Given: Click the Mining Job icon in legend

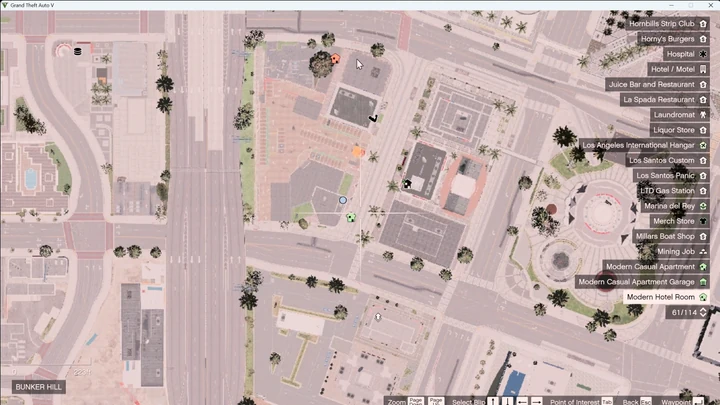Looking at the screenshot, I should pos(703,252).
